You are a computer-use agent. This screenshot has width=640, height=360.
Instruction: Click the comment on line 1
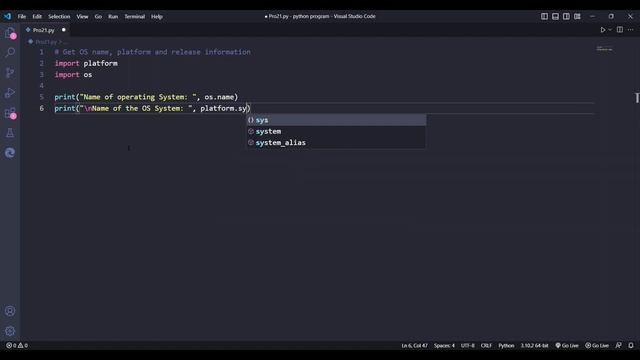[152, 52]
